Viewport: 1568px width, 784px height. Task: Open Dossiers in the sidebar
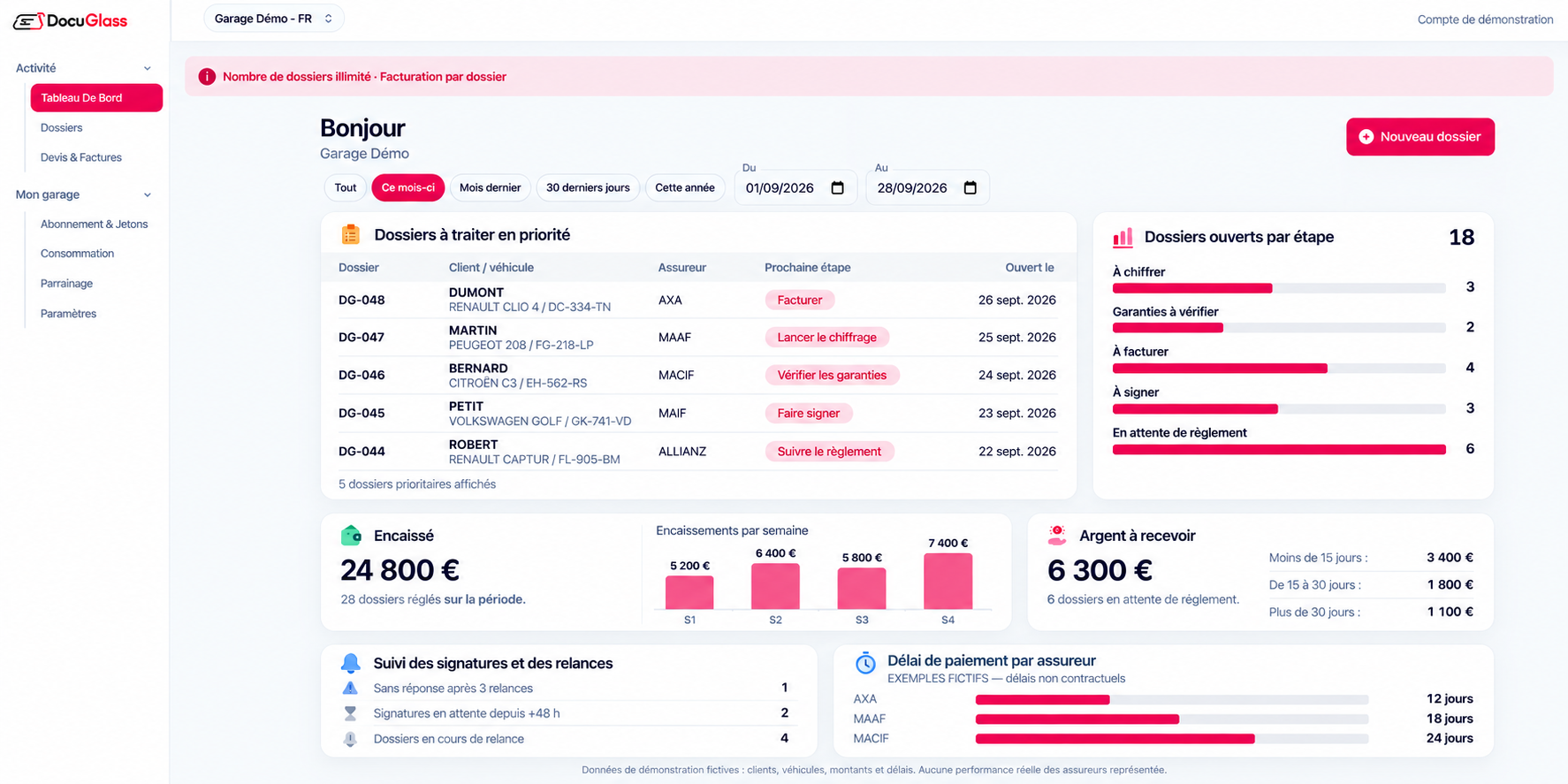pyautogui.click(x=61, y=128)
